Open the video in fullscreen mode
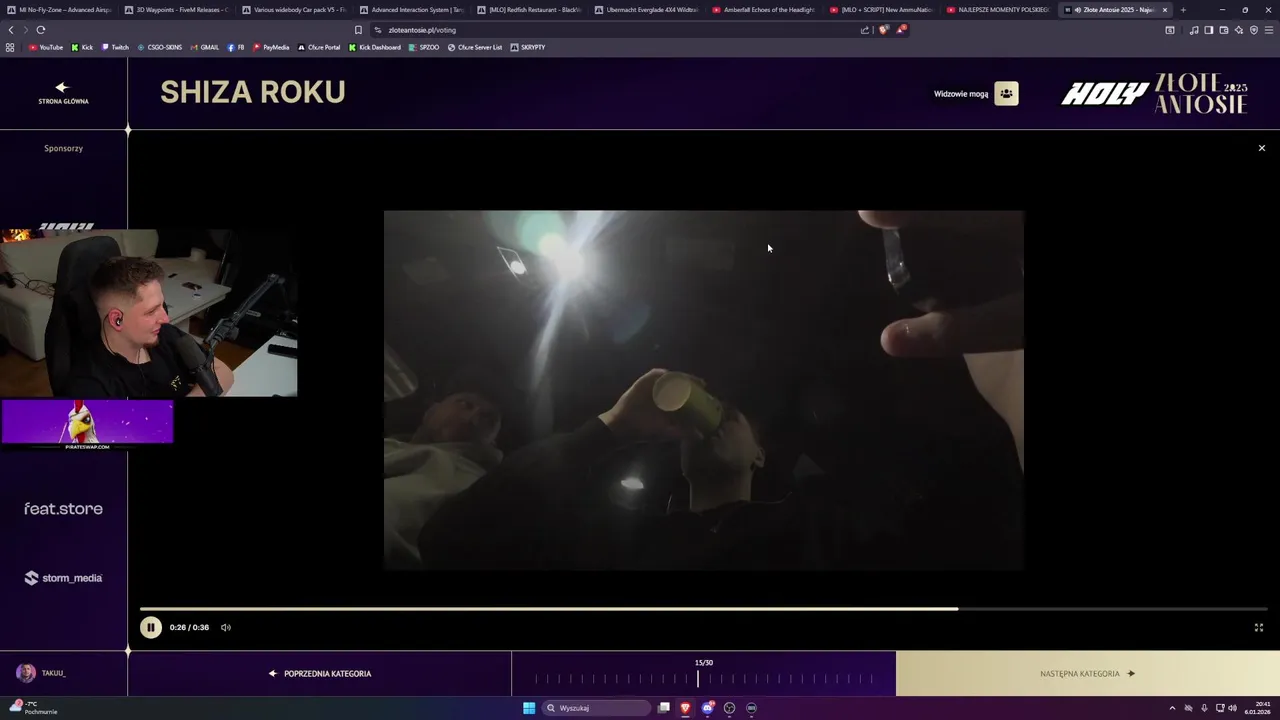Image resolution: width=1280 pixels, height=720 pixels. click(1259, 627)
